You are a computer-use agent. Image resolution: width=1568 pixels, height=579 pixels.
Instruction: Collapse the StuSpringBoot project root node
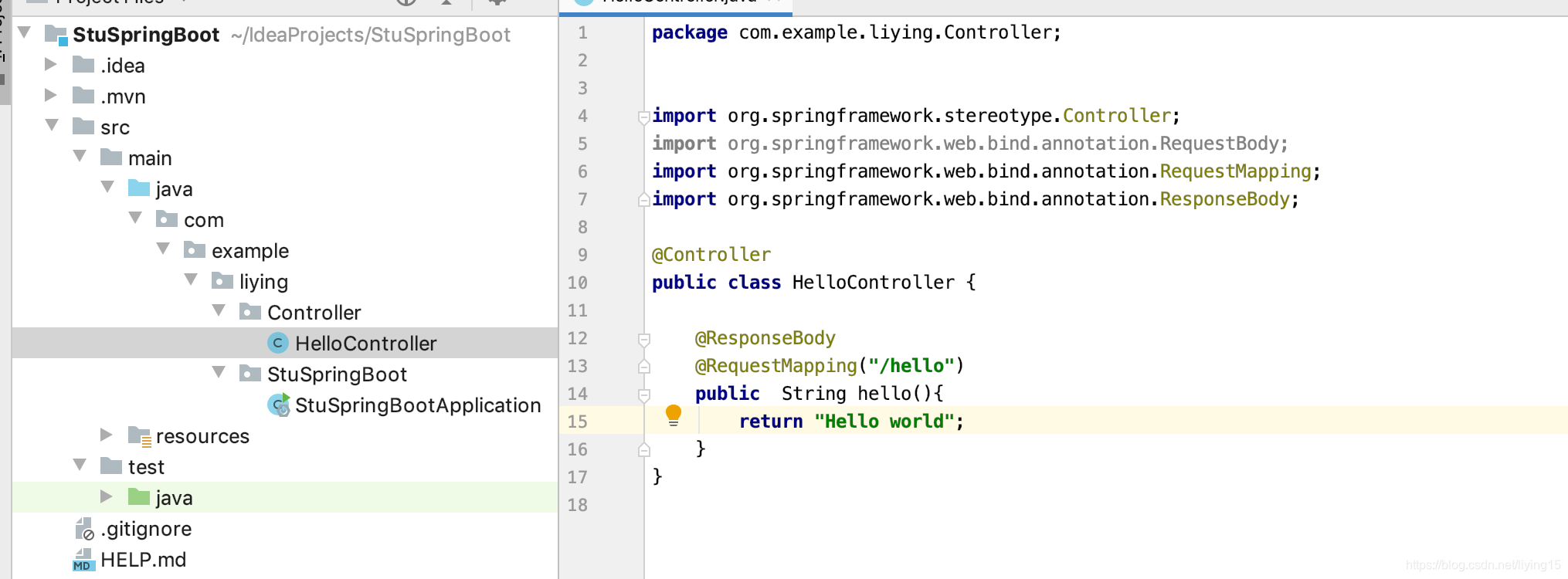coord(25,32)
